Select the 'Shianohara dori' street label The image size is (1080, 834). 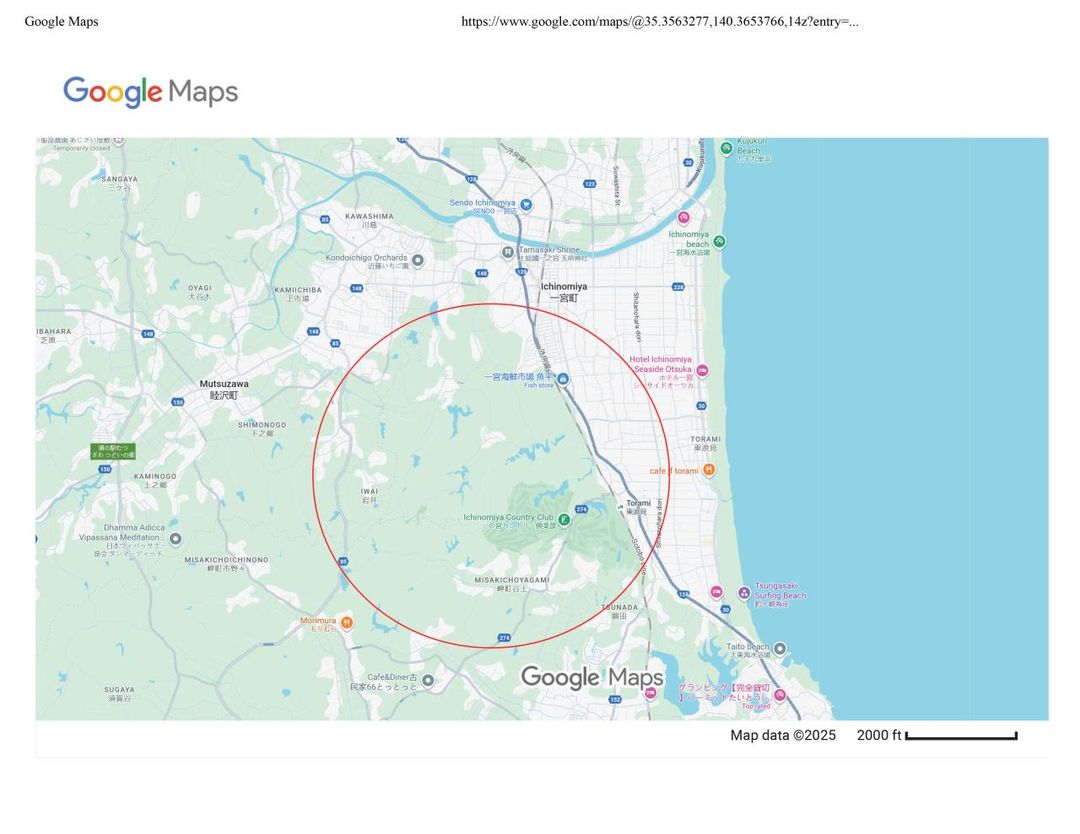pos(637,317)
